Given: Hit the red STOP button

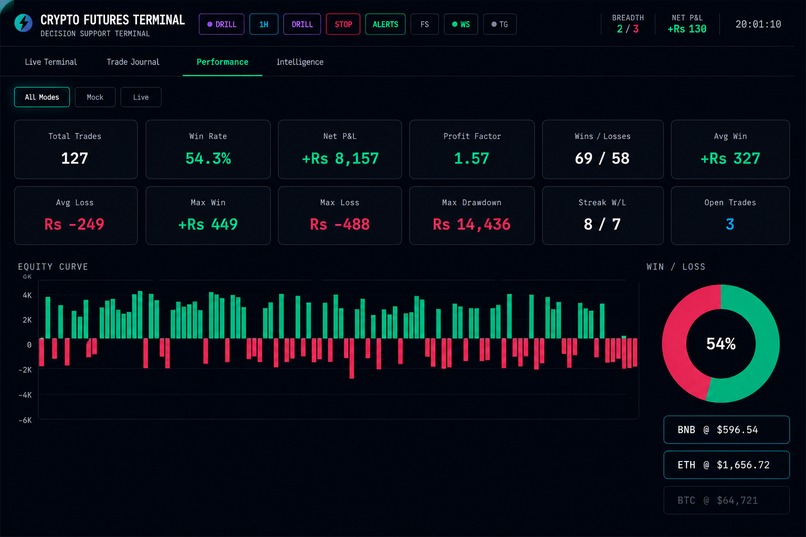Looking at the screenshot, I should 343,24.
